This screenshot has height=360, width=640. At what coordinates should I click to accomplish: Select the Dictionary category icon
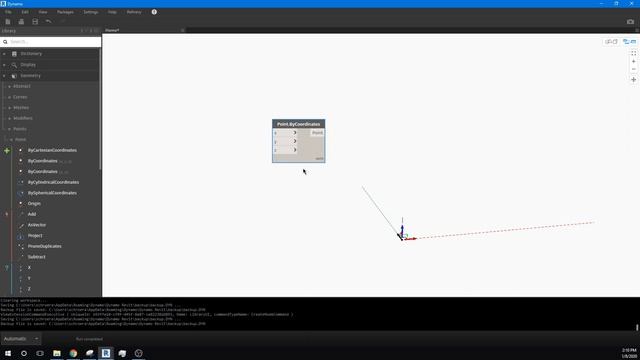pos(14,53)
